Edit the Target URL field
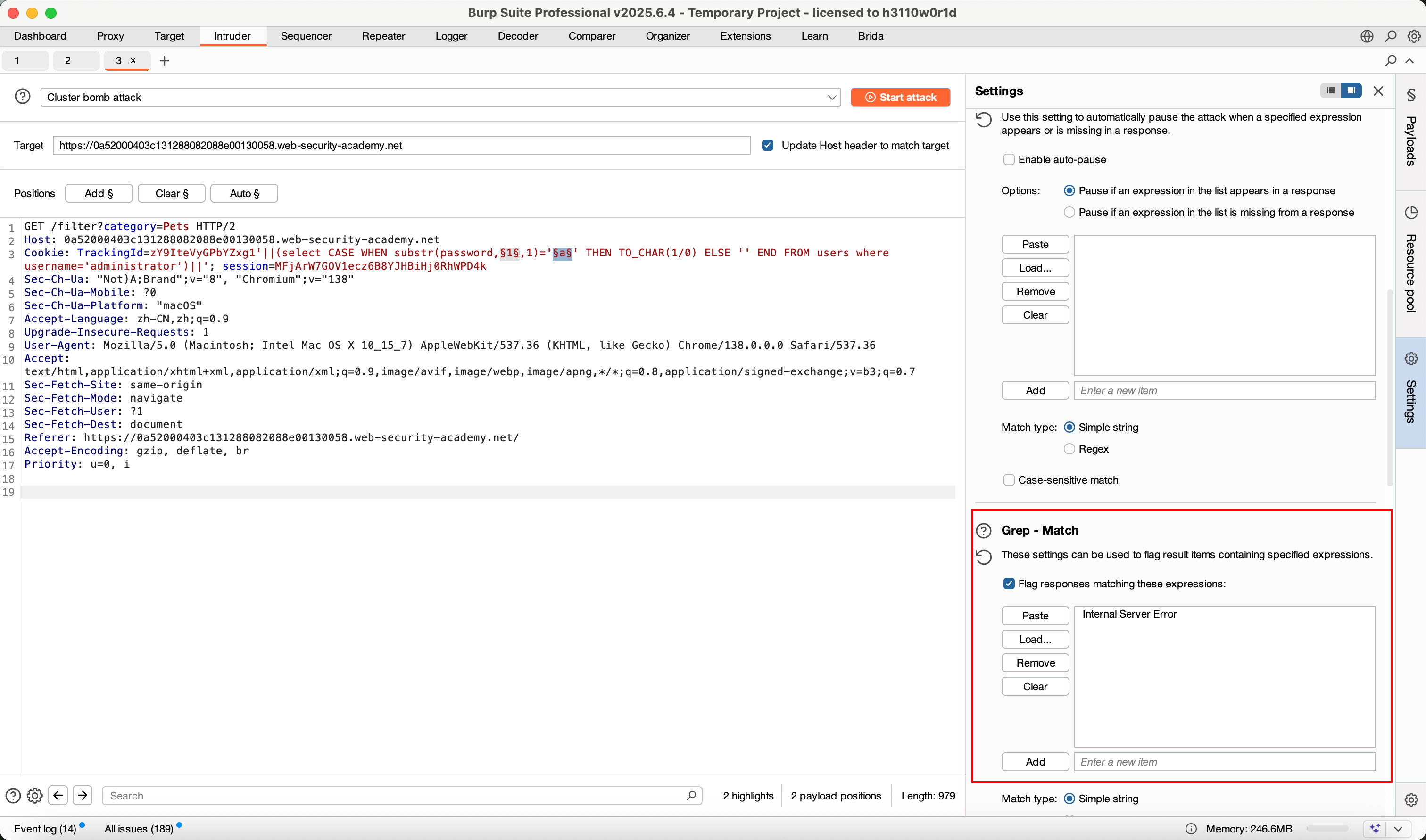Image resolution: width=1426 pixels, height=840 pixels. (x=401, y=146)
